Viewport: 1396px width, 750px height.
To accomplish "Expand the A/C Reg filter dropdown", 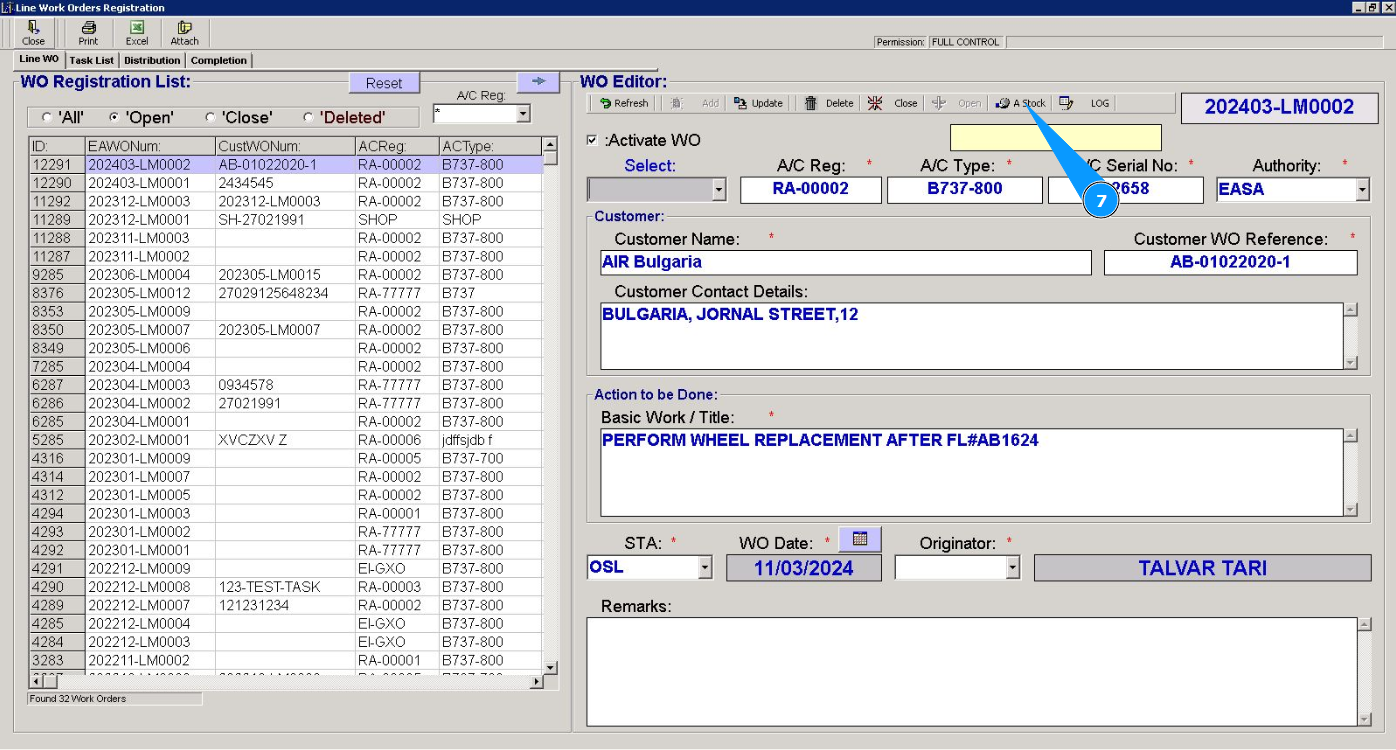I will (523, 114).
